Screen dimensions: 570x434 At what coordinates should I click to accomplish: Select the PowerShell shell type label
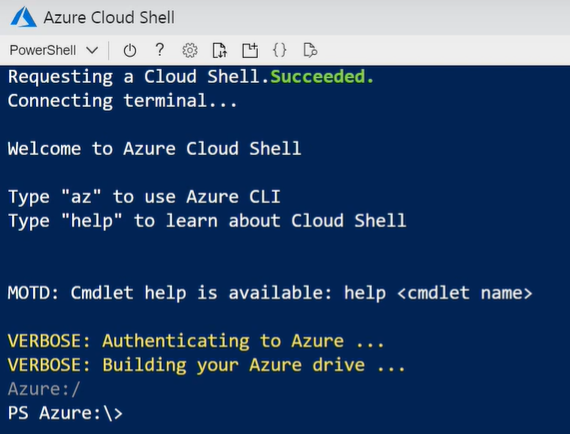(x=43, y=50)
